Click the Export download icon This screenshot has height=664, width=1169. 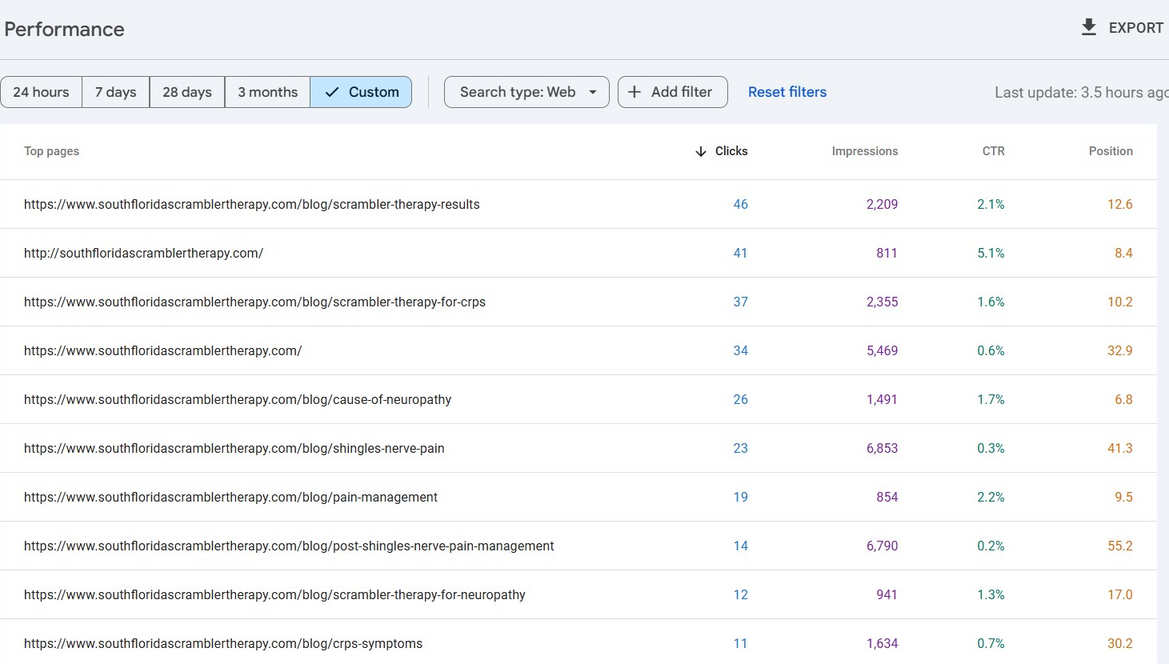point(1088,28)
